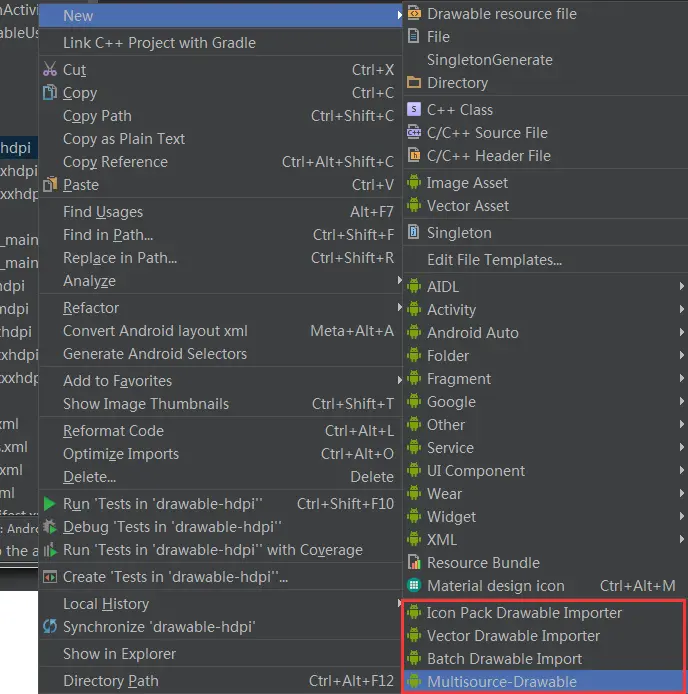Click the Synchronize refresh icon

tap(50, 626)
